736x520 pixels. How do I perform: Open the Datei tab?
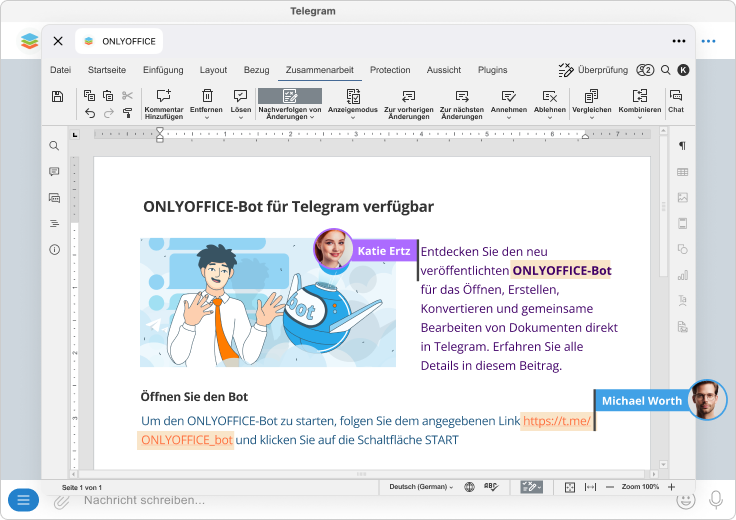[61, 70]
